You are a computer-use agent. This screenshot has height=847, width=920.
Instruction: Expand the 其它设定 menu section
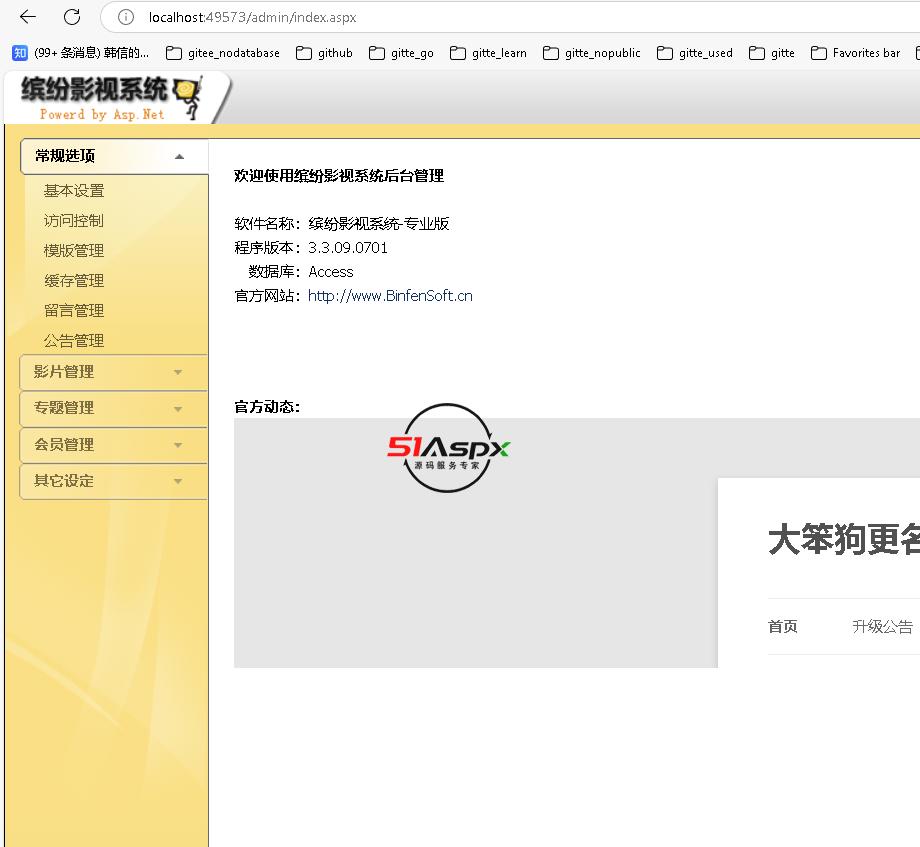click(114, 481)
